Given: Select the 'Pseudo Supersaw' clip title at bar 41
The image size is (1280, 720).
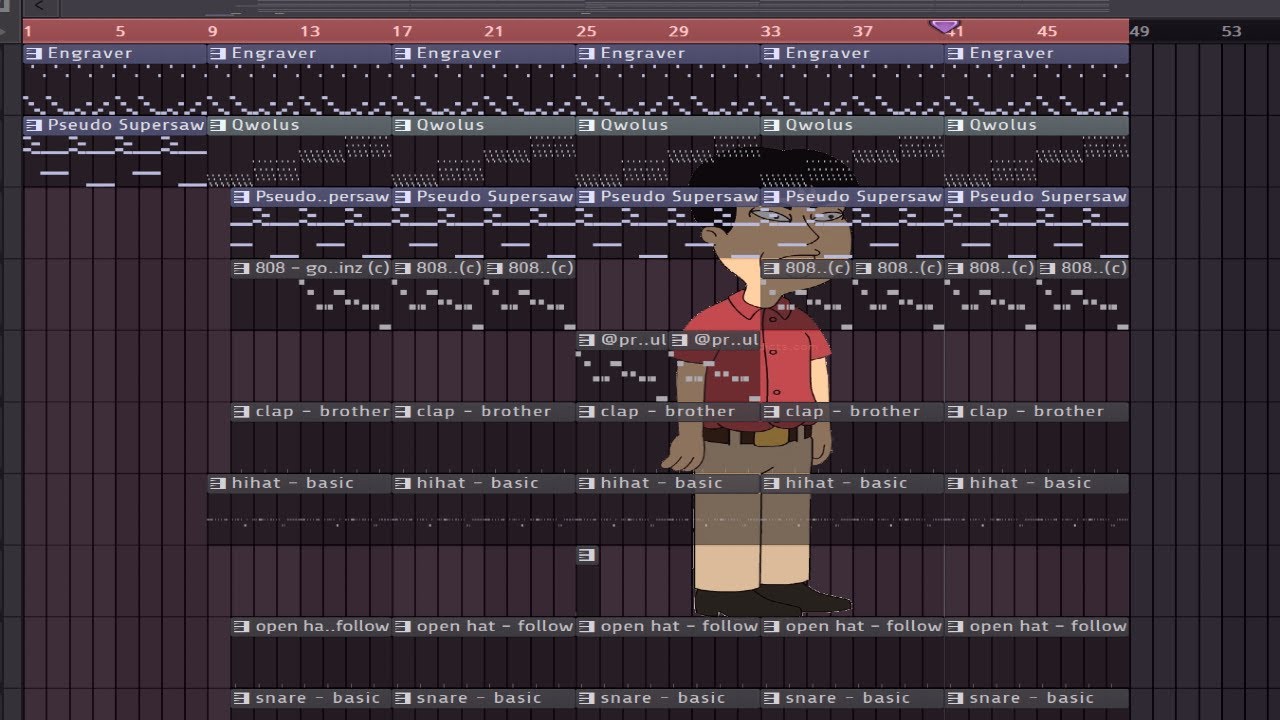Looking at the screenshot, I should (x=1048, y=197).
